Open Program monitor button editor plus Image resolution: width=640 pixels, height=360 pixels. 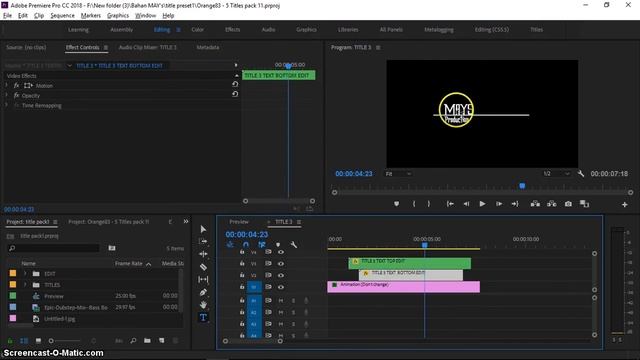(624, 204)
